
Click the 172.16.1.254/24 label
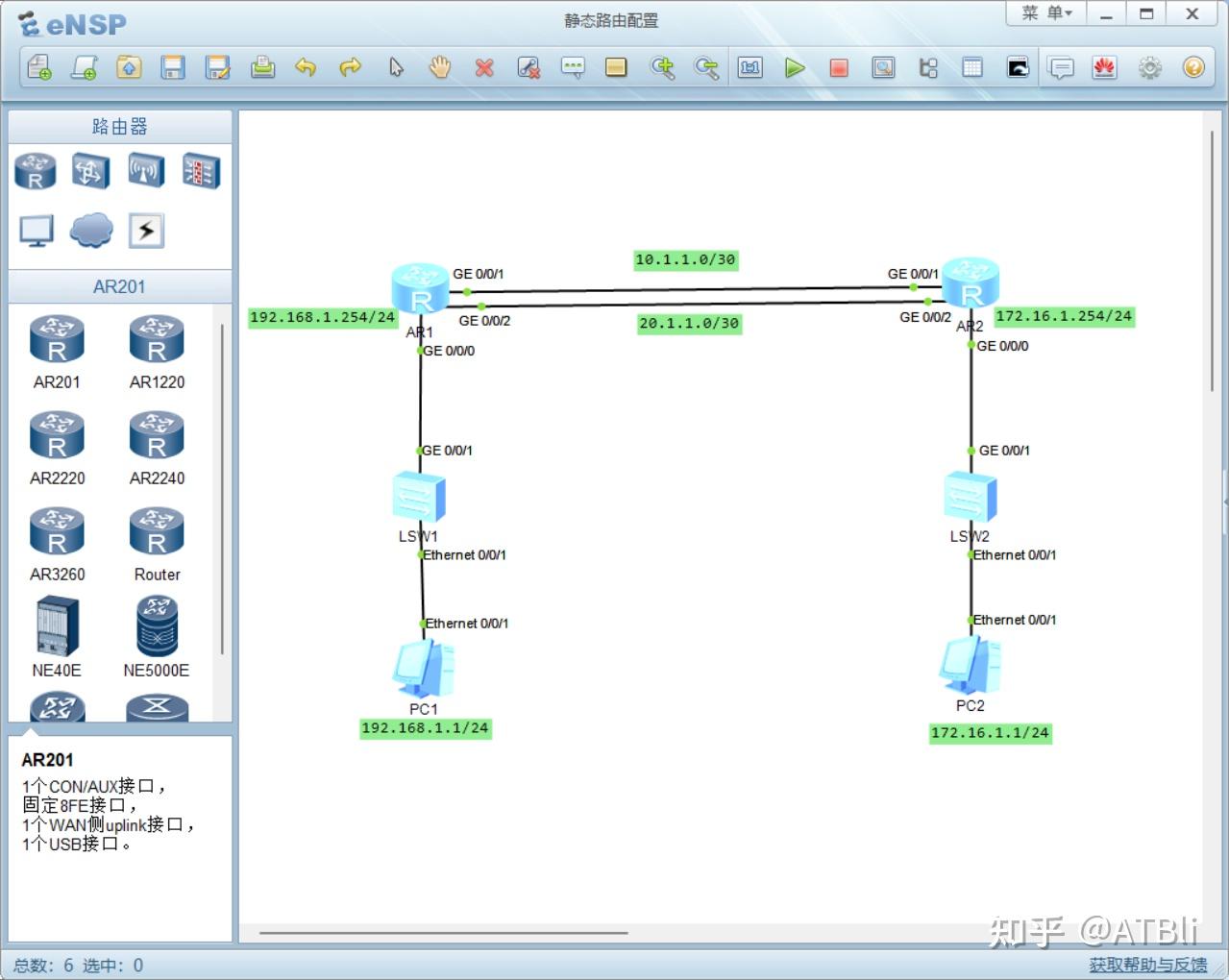click(x=1064, y=316)
